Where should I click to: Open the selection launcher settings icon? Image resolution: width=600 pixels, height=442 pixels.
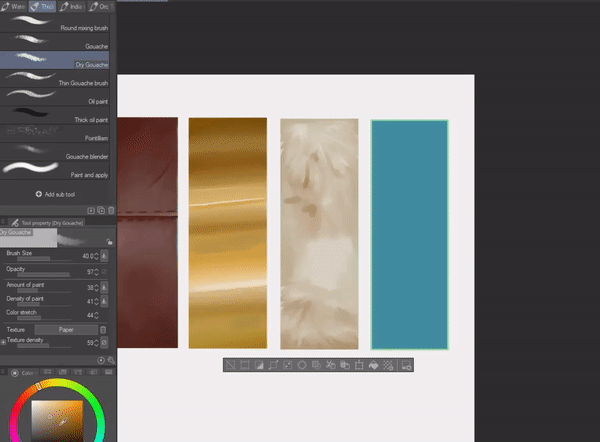pyautogui.click(x=406, y=365)
